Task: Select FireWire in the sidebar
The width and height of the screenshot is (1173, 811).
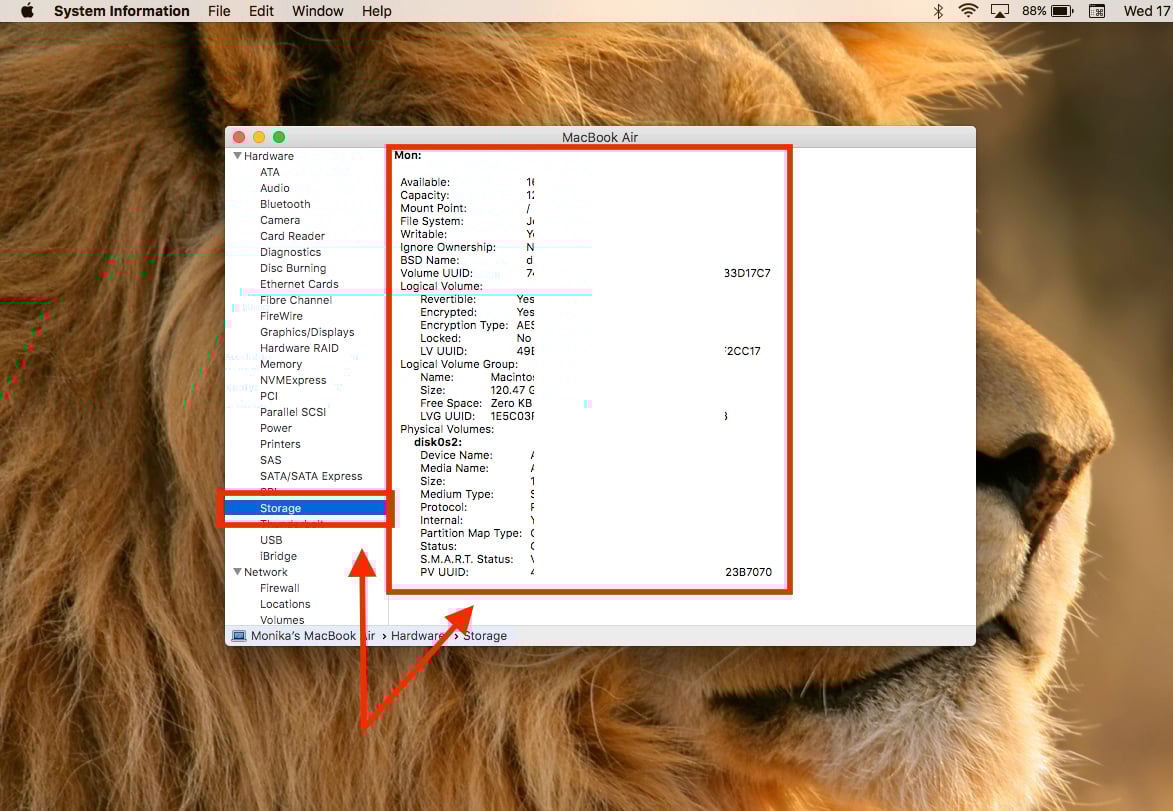Action: click(x=281, y=316)
